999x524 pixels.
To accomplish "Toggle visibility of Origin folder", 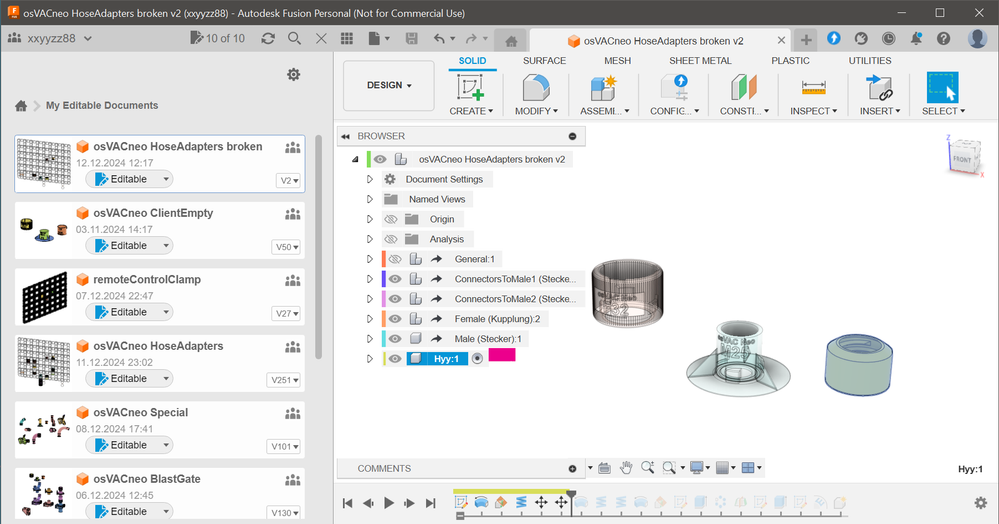I will coord(391,219).
